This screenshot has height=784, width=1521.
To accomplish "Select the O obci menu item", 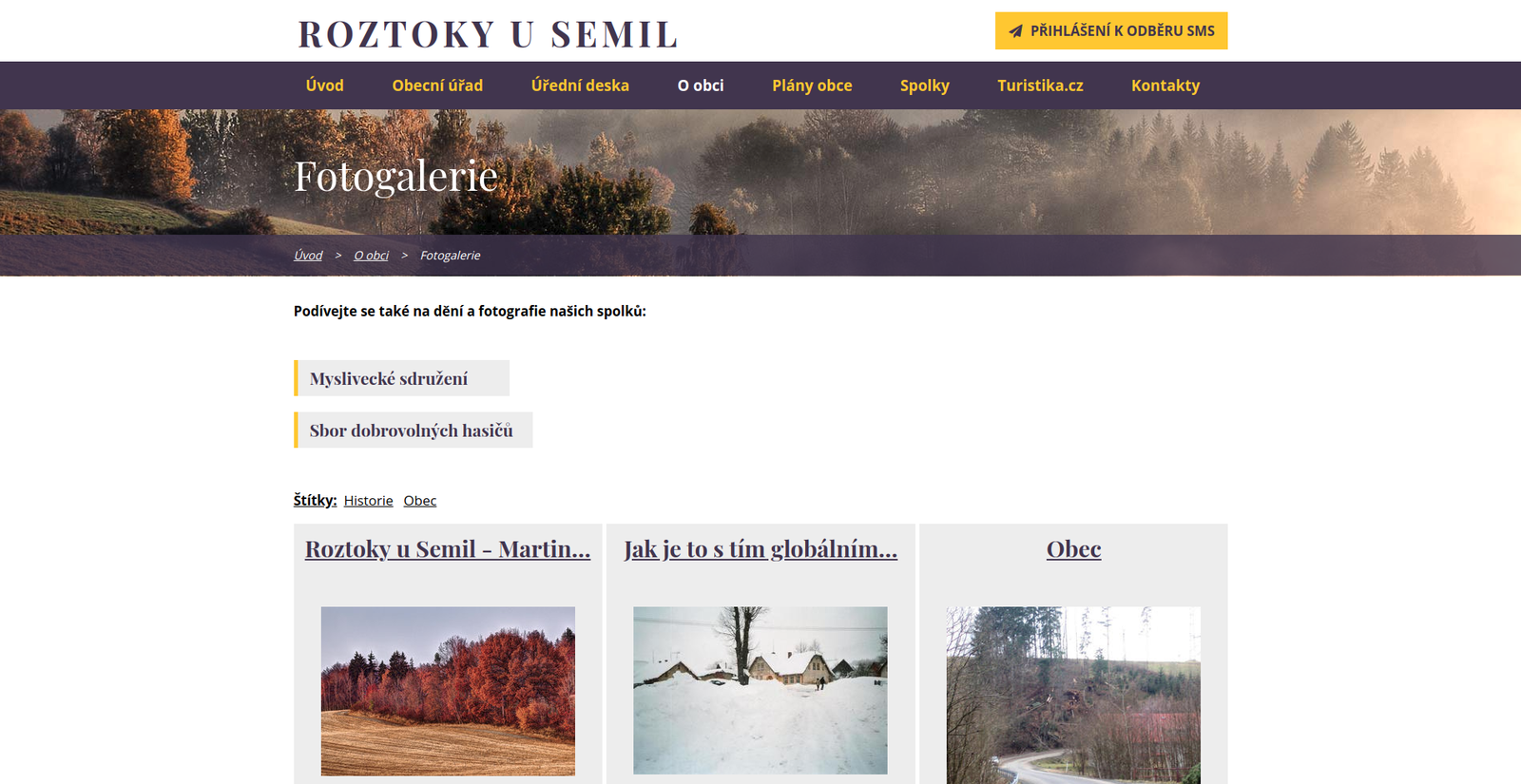I will (701, 86).
